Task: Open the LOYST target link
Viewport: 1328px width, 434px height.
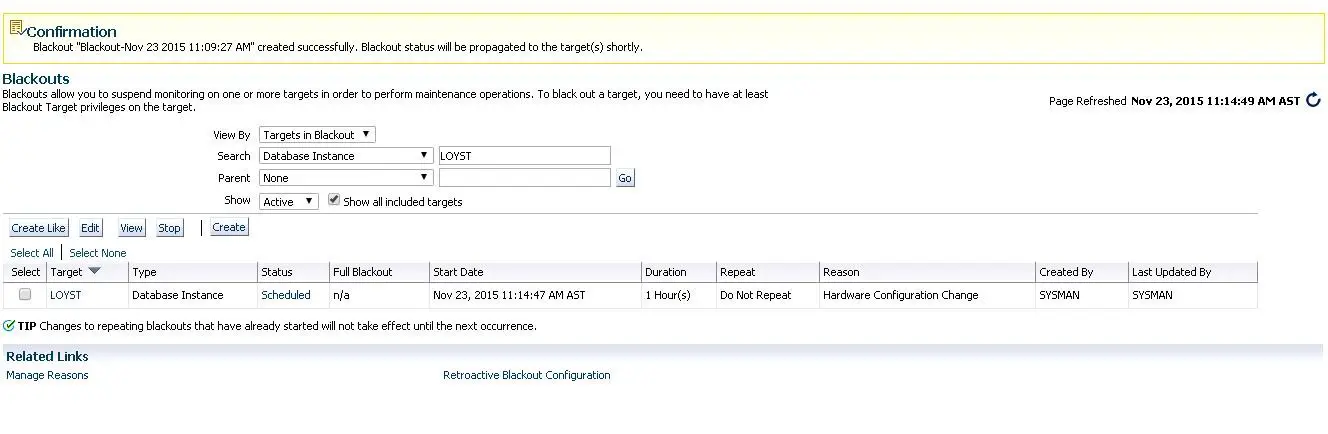Action: 66,295
